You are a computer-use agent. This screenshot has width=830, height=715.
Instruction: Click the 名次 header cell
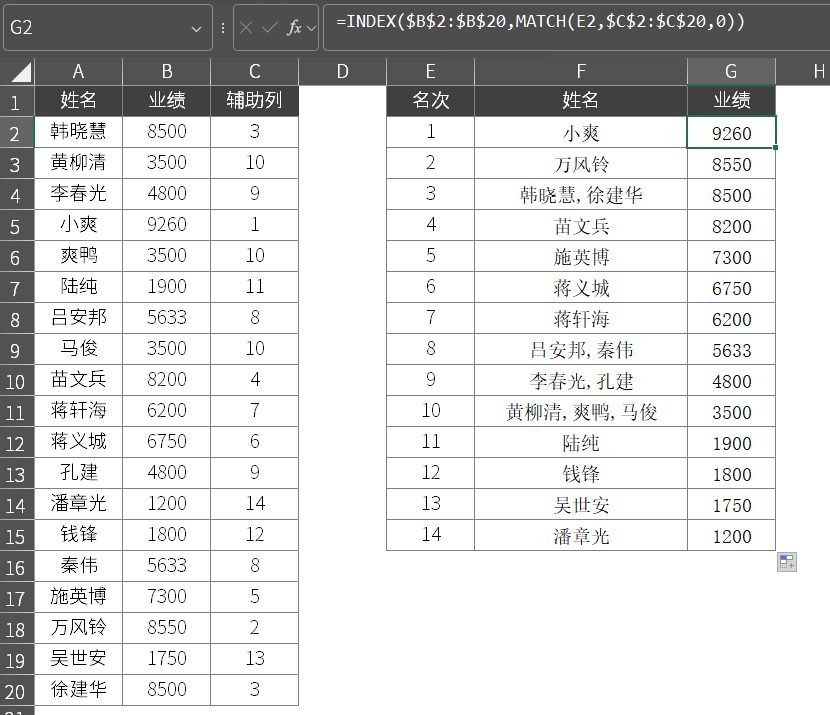click(x=430, y=101)
